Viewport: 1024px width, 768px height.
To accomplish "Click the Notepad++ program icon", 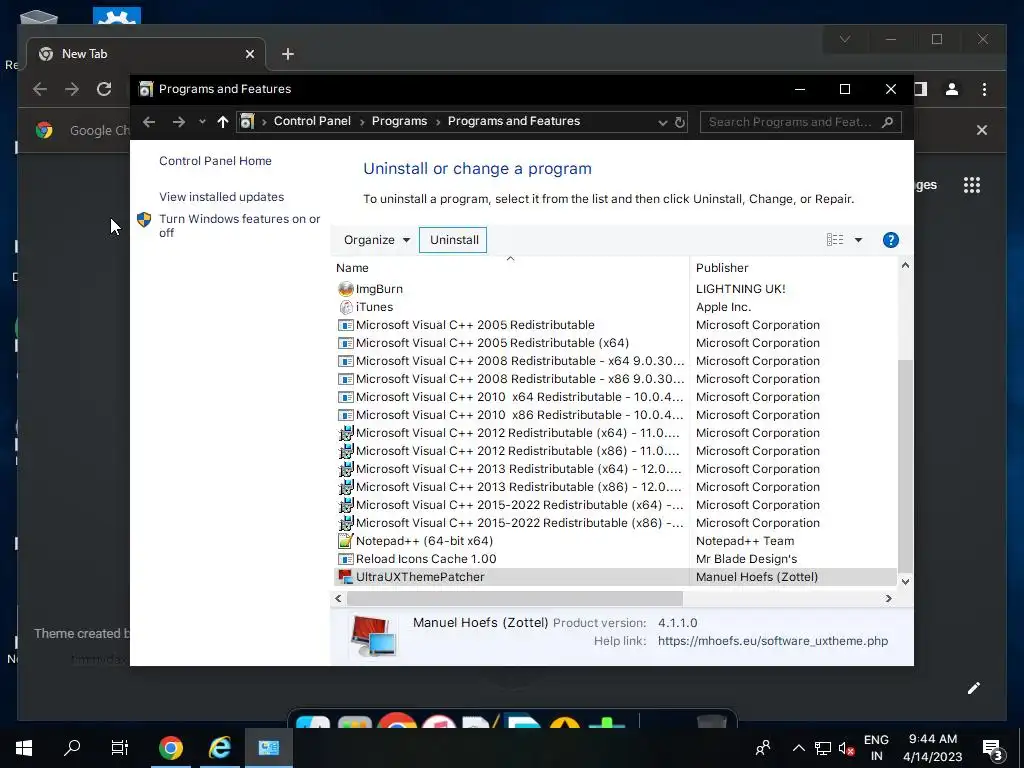I will [345, 541].
